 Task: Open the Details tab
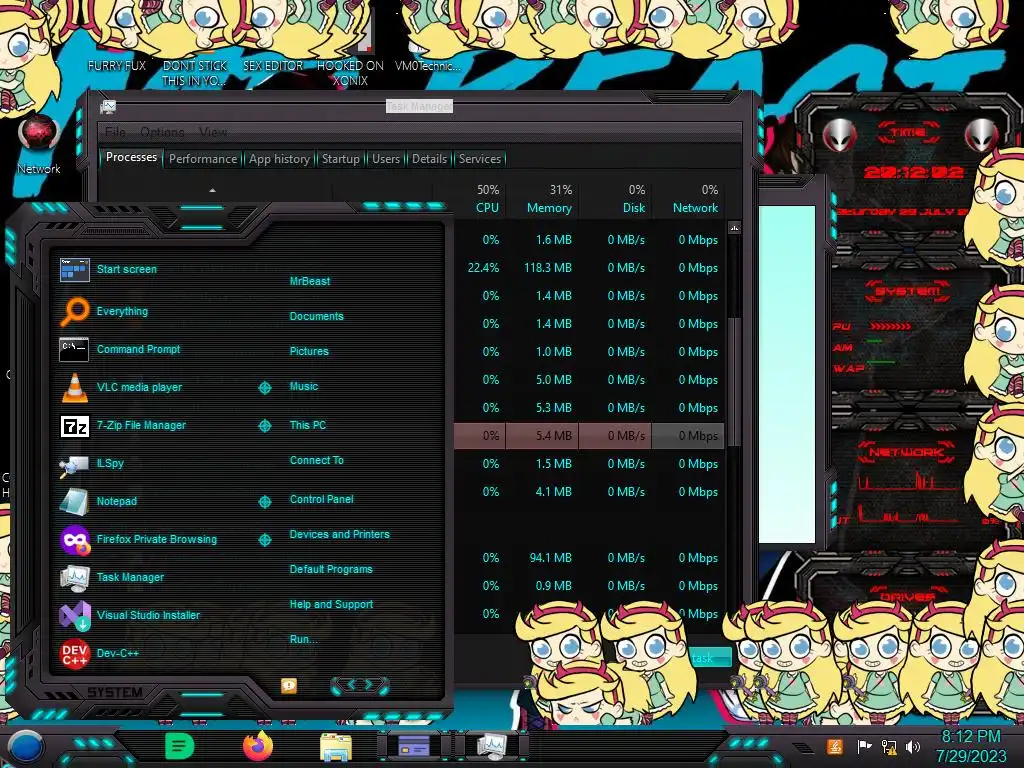(430, 159)
